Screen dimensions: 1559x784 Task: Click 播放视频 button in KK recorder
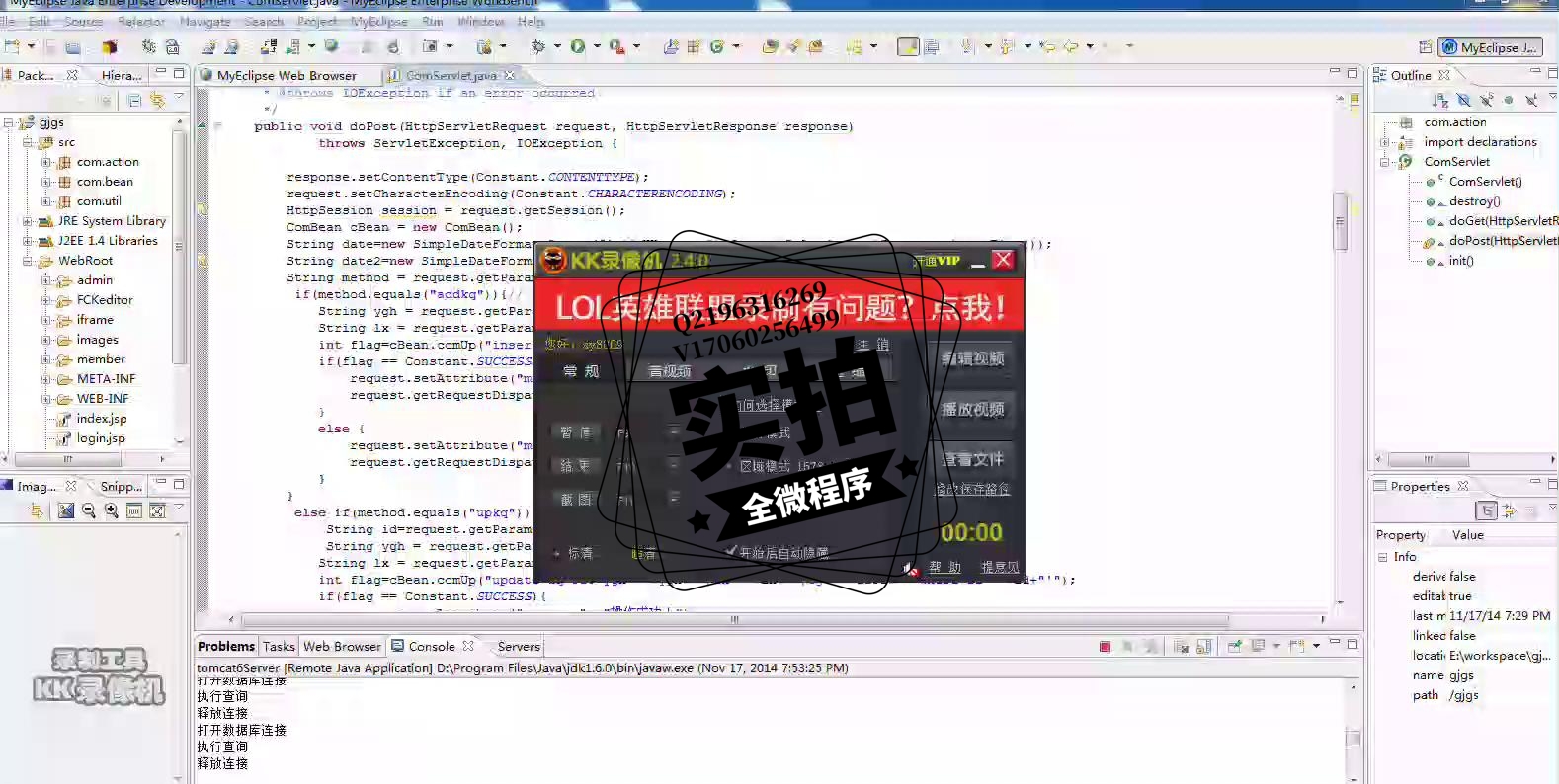[972, 409]
